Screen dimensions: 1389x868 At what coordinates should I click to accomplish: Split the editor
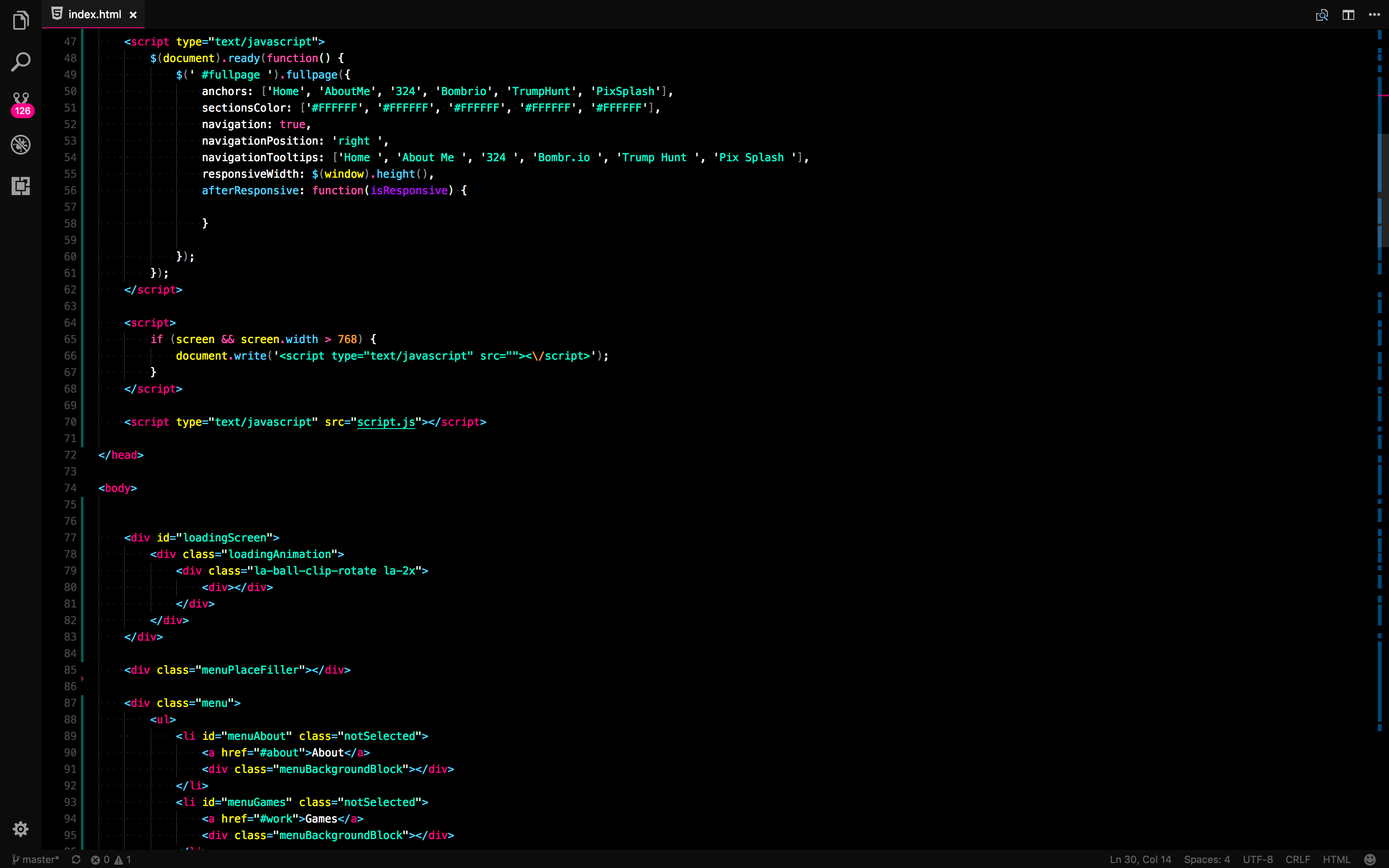pyautogui.click(x=1348, y=15)
